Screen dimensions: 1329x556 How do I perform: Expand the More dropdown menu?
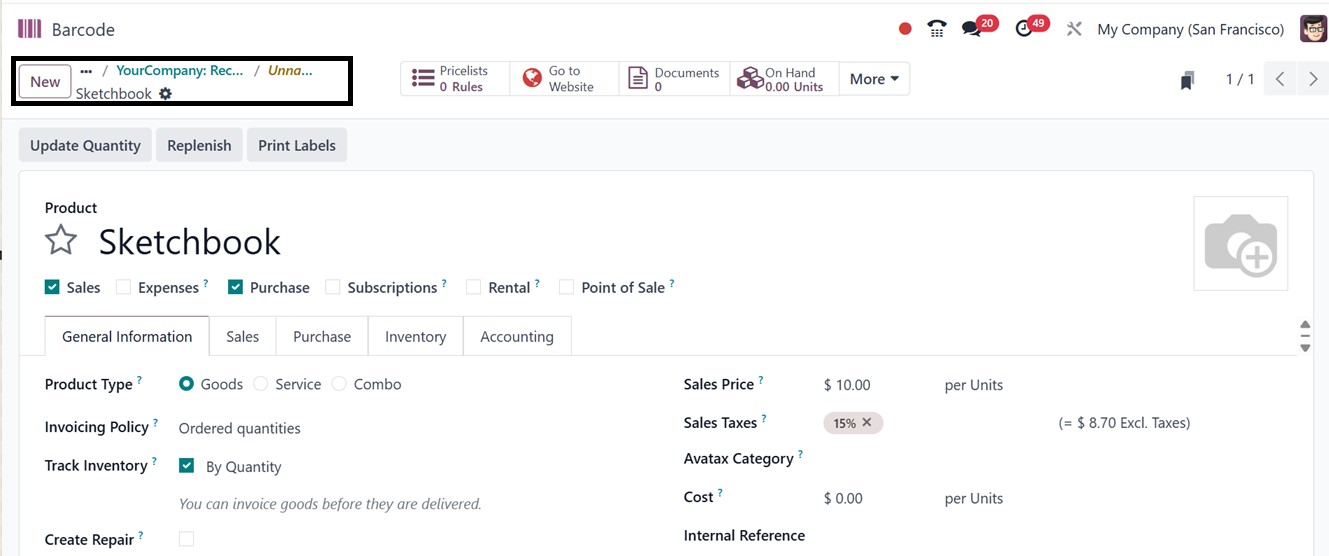tap(873, 79)
